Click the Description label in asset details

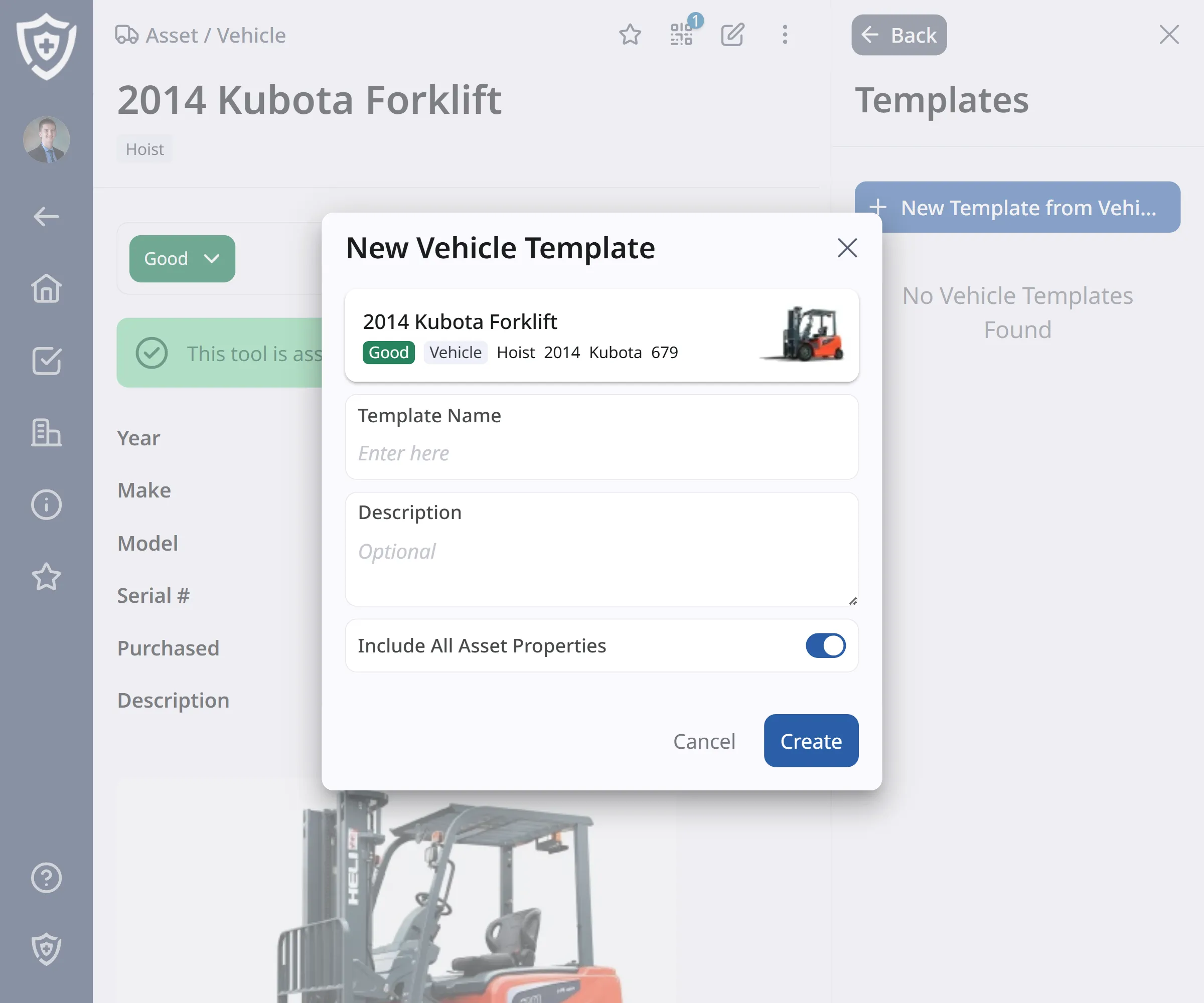[x=173, y=701]
